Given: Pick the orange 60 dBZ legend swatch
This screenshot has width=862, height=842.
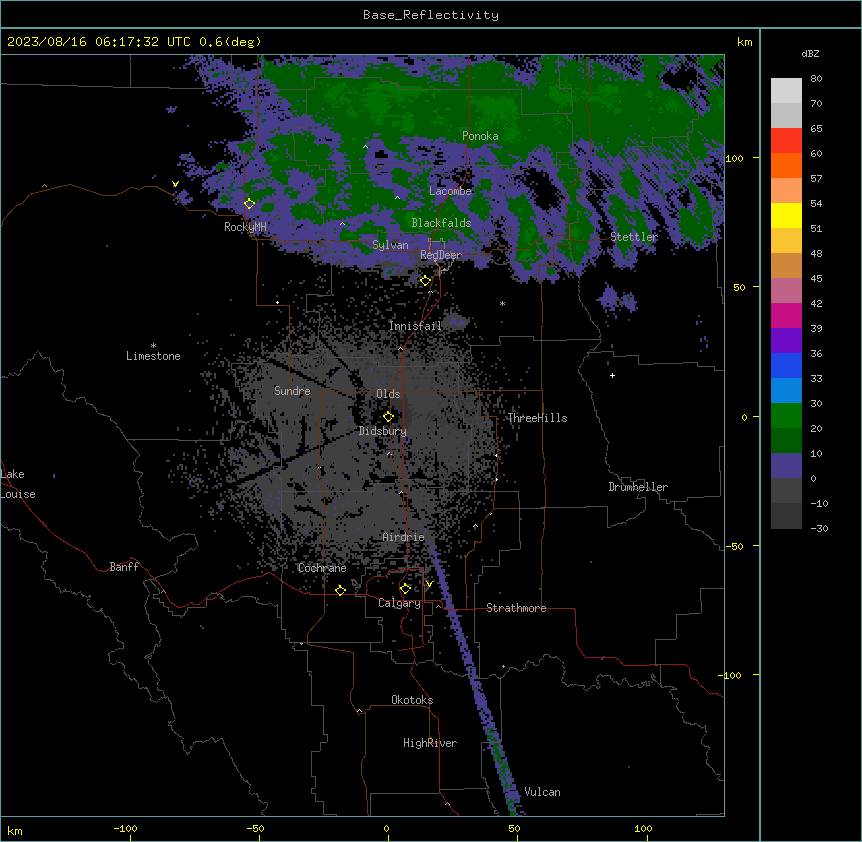Looking at the screenshot, I should [x=786, y=165].
